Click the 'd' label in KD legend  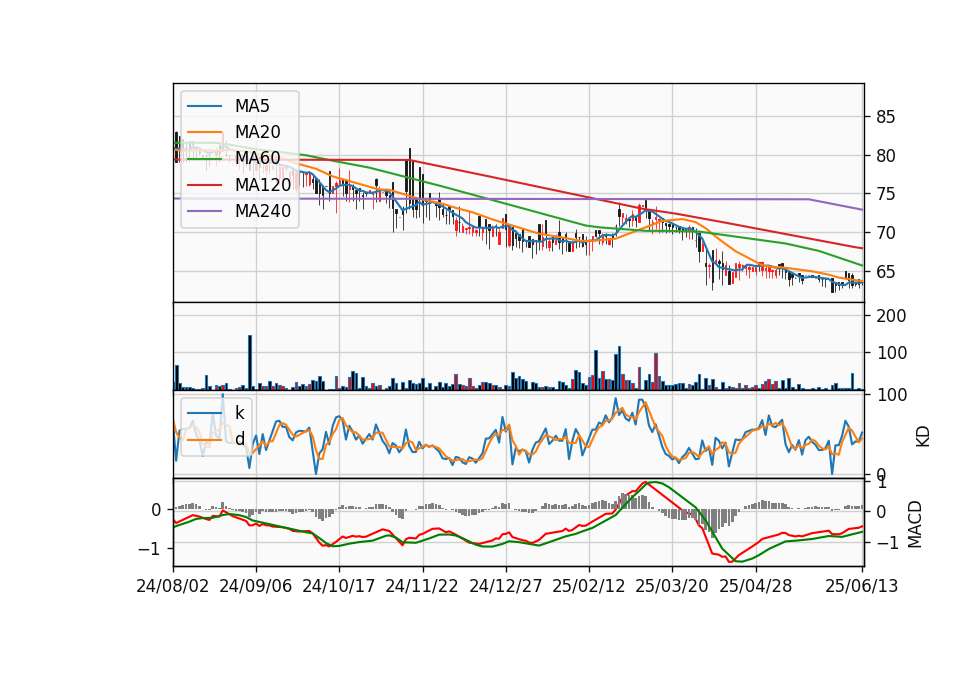pyautogui.click(x=240, y=439)
